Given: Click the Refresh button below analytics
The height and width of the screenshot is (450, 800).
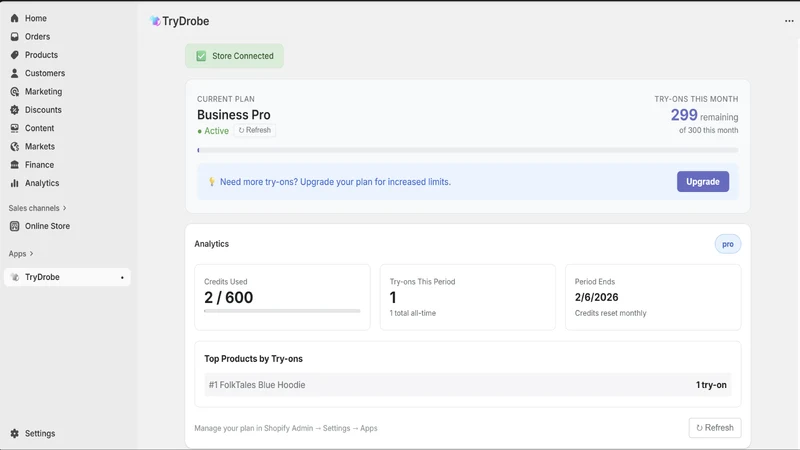Looking at the screenshot, I should pos(715,428).
